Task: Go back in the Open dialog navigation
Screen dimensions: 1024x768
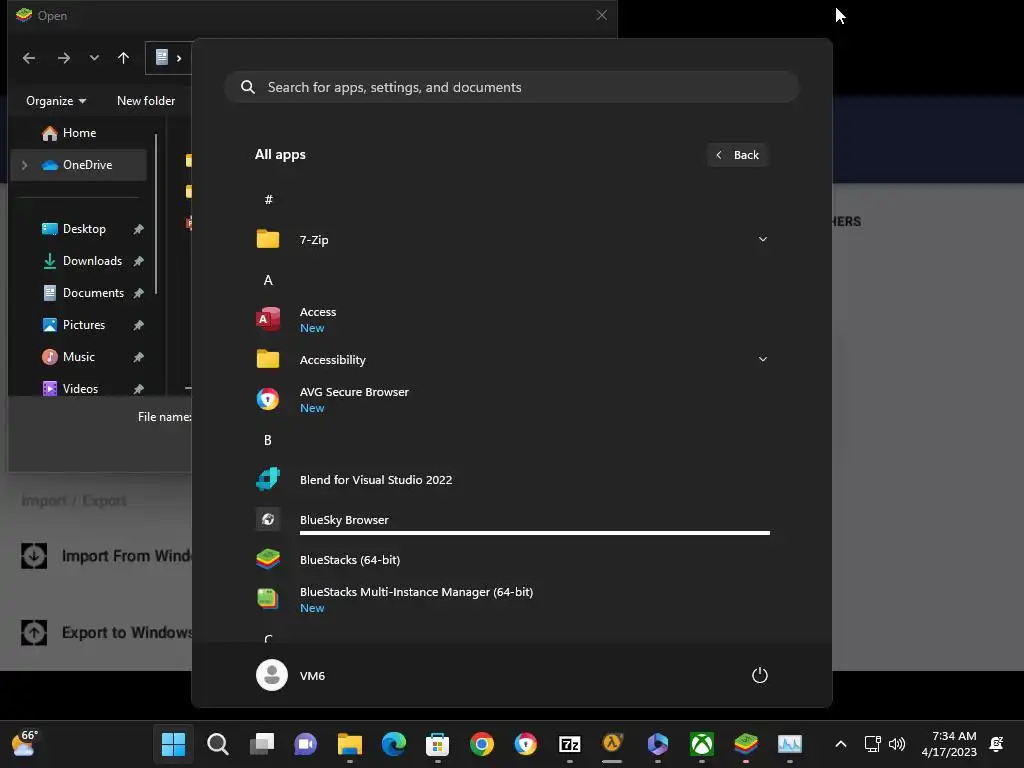Action: coord(29,57)
